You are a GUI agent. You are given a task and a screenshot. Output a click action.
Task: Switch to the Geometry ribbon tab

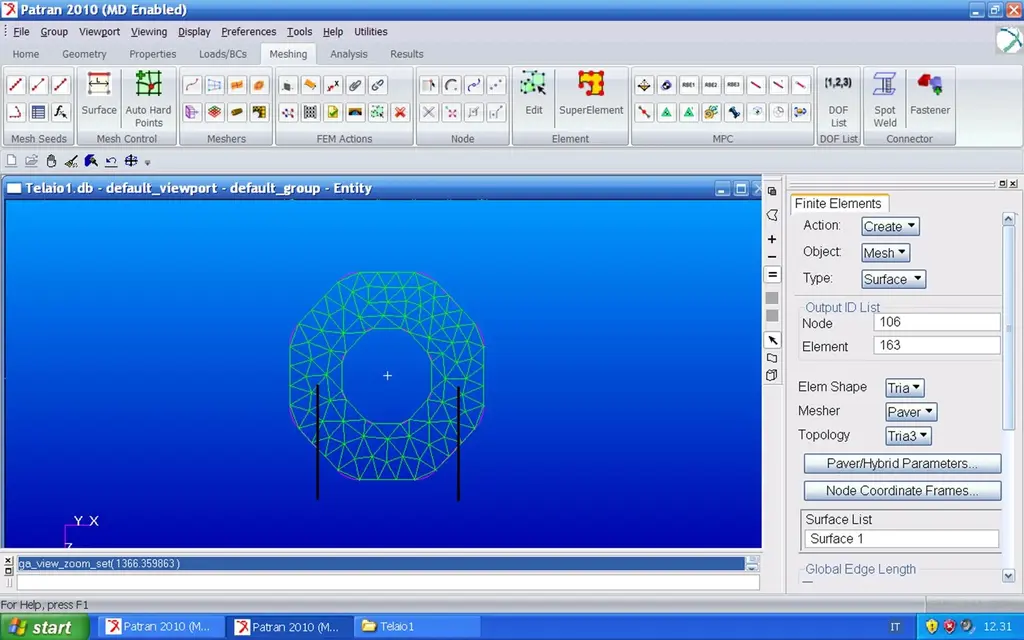pos(84,54)
